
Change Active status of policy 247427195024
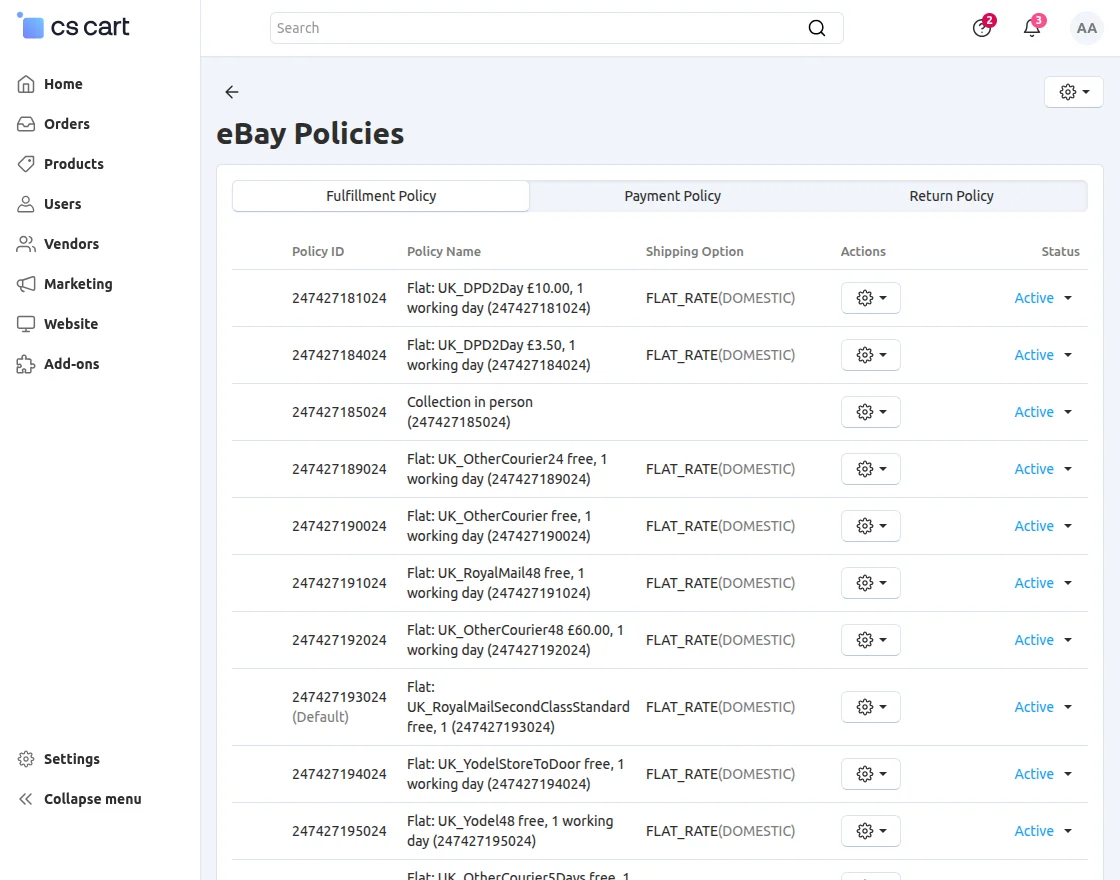point(1043,831)
